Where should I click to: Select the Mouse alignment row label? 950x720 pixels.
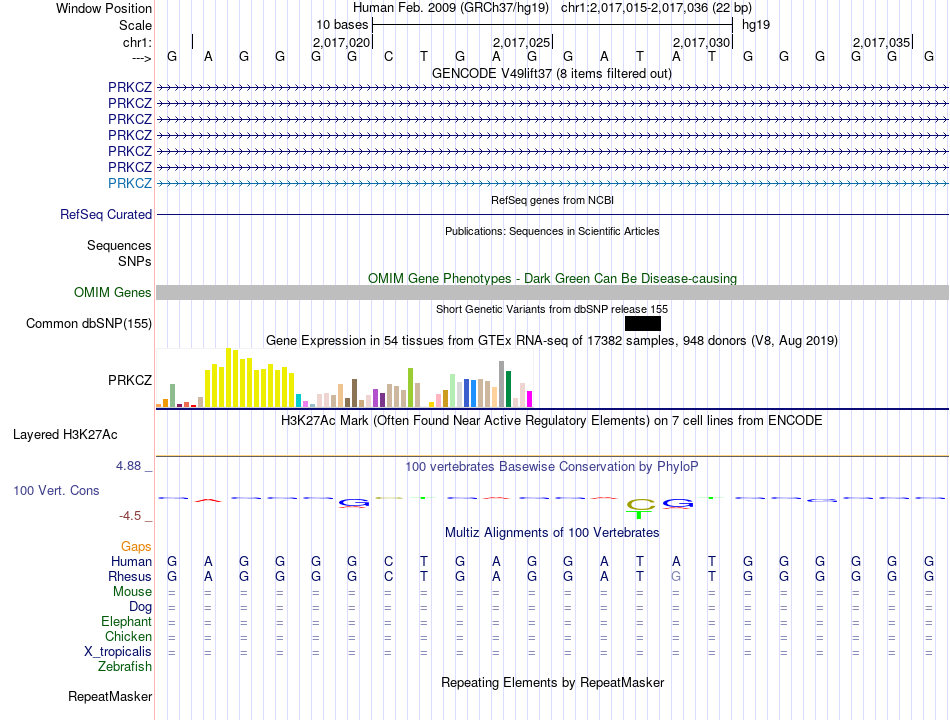132,592
